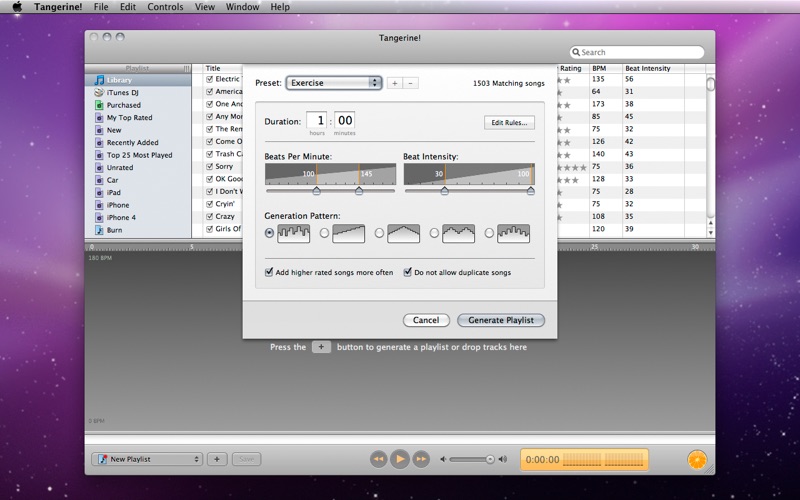Screen dimensions: 800x500
Task: Click the Generate Playlist button
Action: 500,320
